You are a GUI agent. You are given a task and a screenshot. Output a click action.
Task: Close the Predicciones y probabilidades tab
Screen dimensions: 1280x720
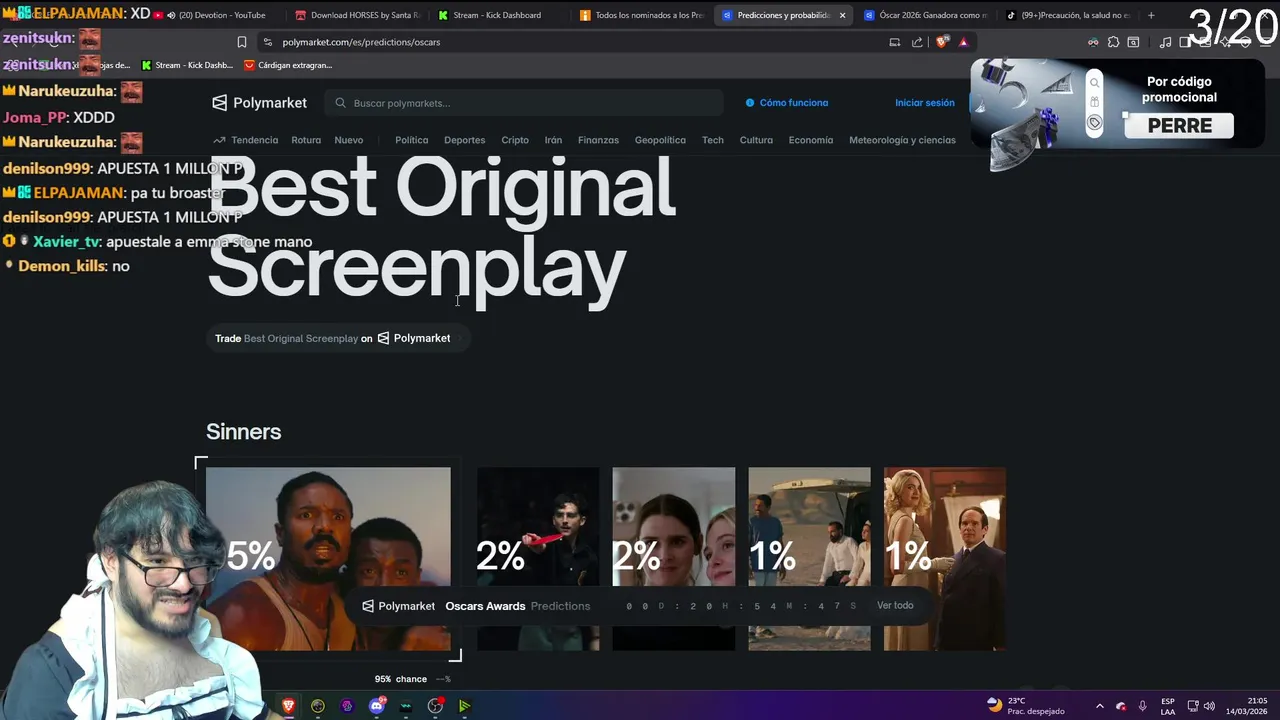tap(842, 15)
